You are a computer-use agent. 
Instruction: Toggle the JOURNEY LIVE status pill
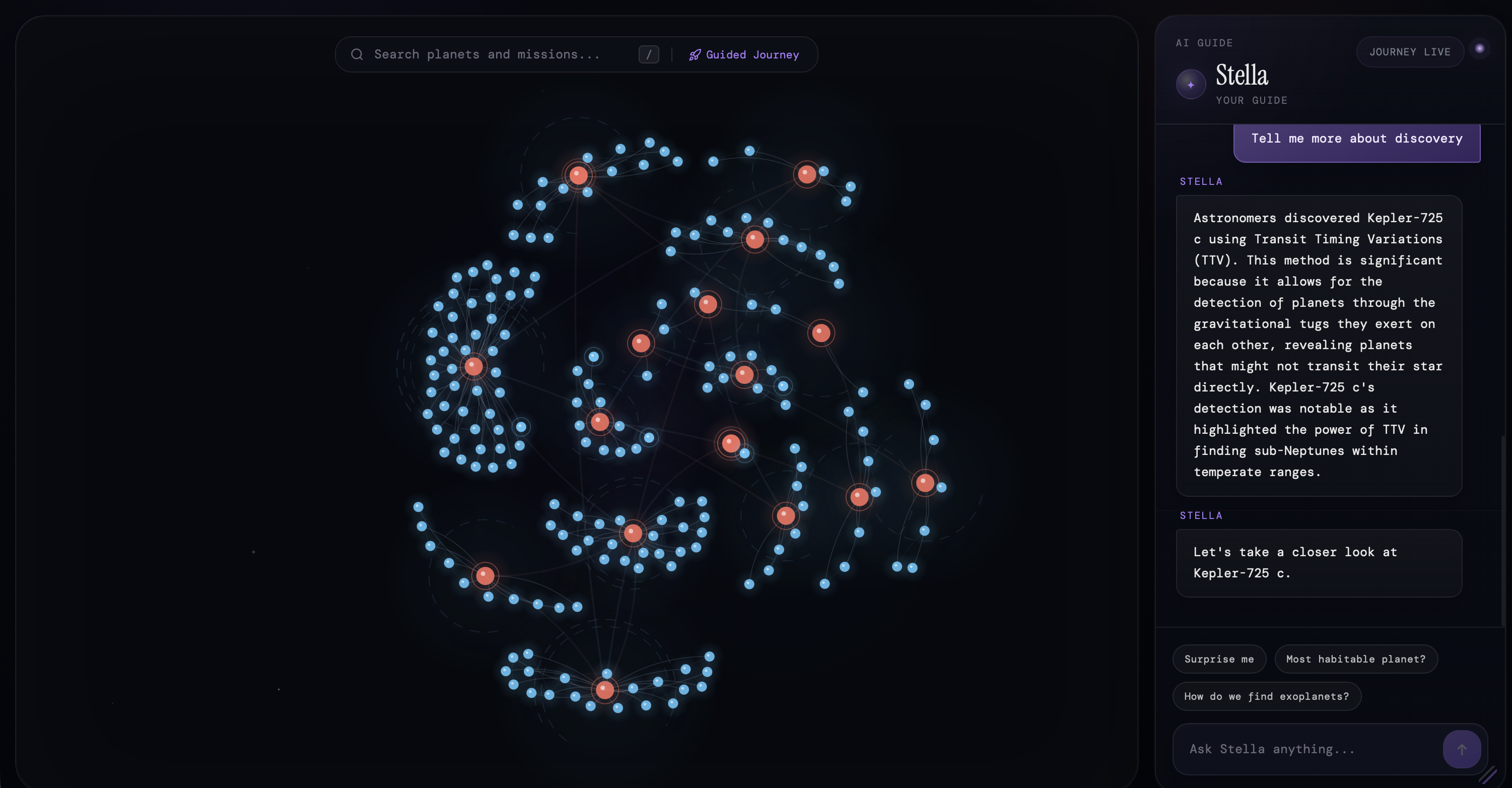click(1409, 52)
